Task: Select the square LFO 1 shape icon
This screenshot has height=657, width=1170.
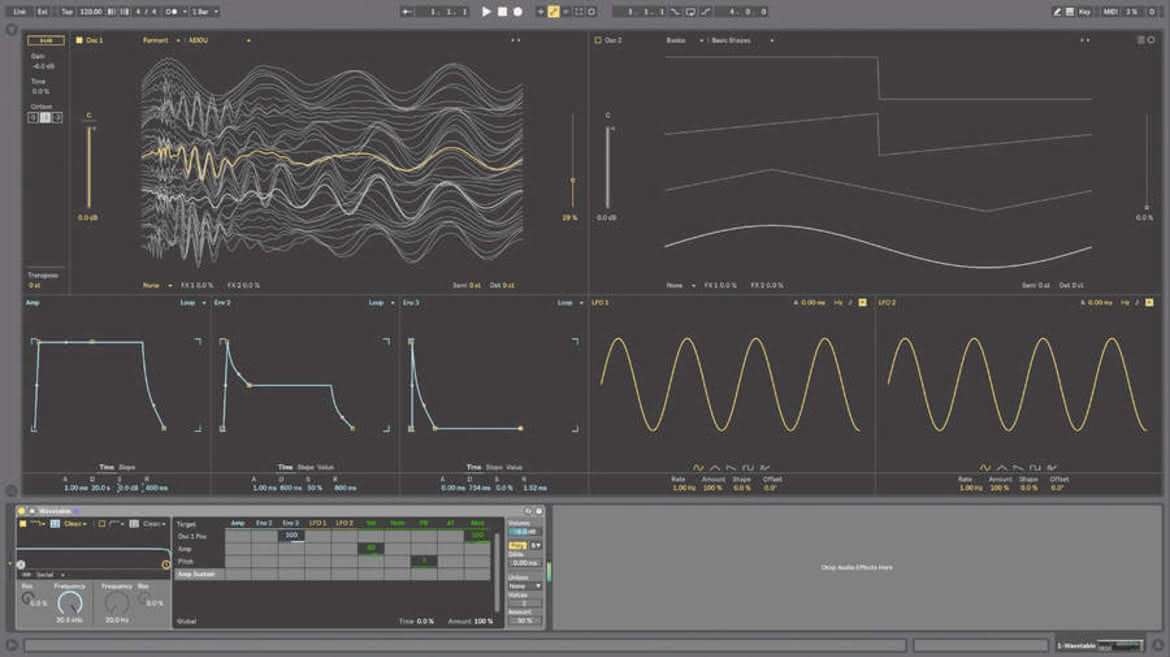Action: click(x=748, y=468)
